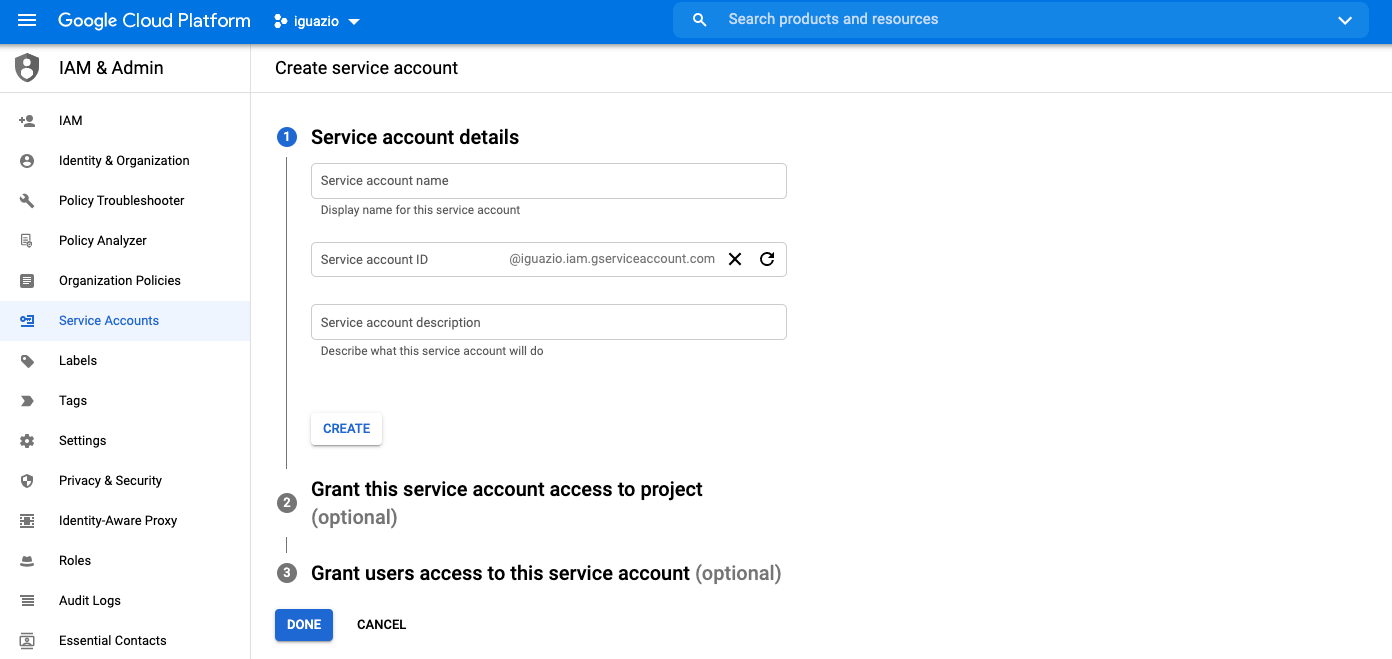Image resolution: width=1392 pixels, height=659 pixels.
Task: Click the '@iguazio.iam.gserviceaccount.com' suffix text
Action: (612, 259)
